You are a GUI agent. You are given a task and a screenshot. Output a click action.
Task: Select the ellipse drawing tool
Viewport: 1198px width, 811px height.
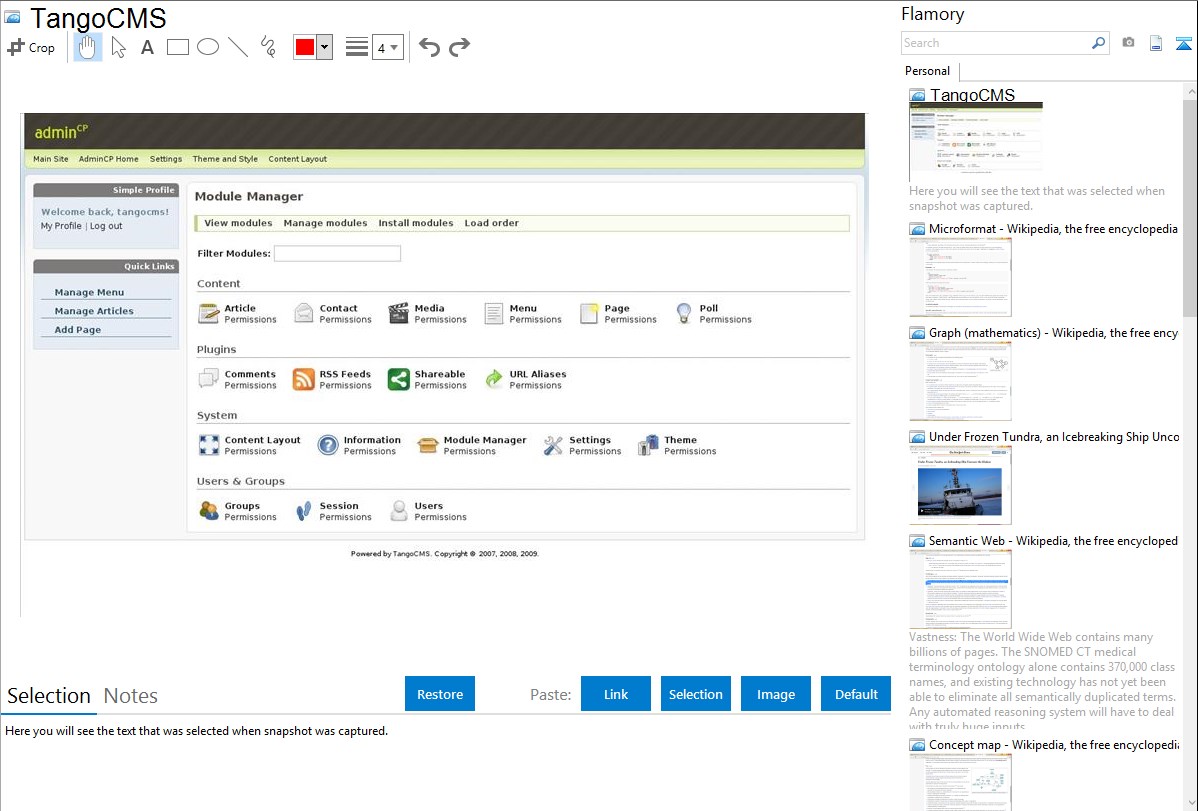click(x=208, y=47)
